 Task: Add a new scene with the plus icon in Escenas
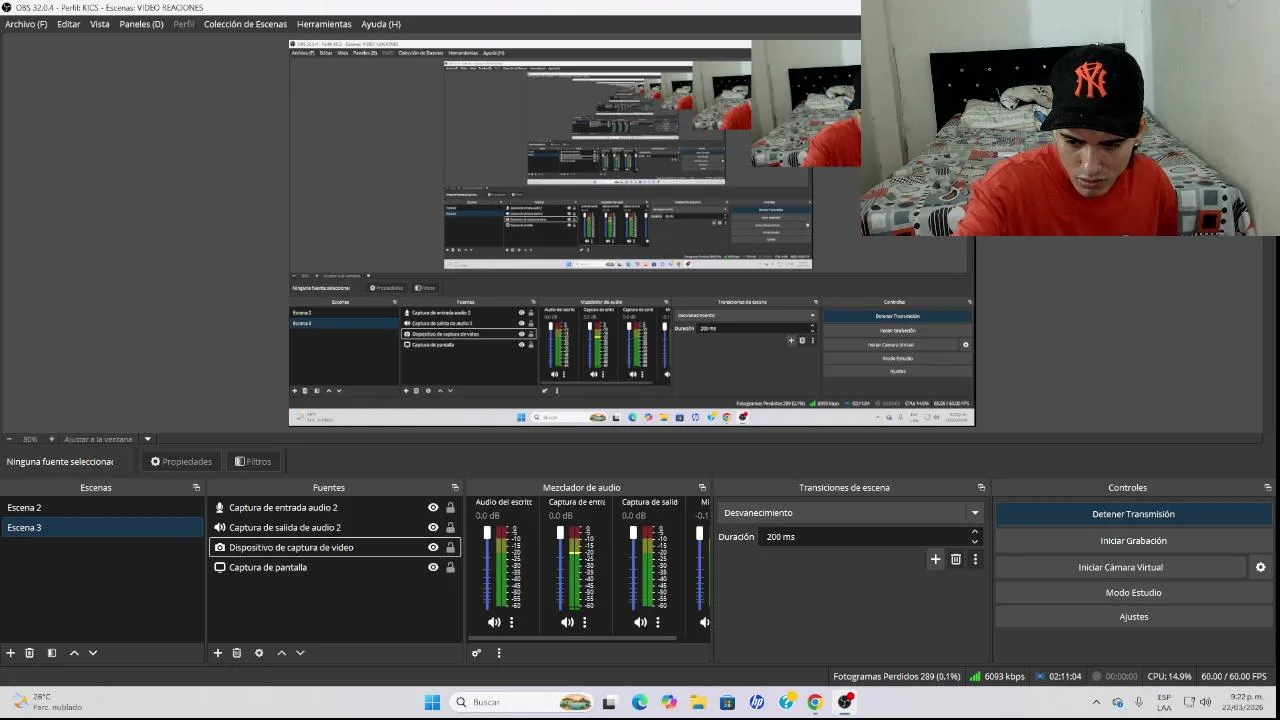[x=11, y=653]
